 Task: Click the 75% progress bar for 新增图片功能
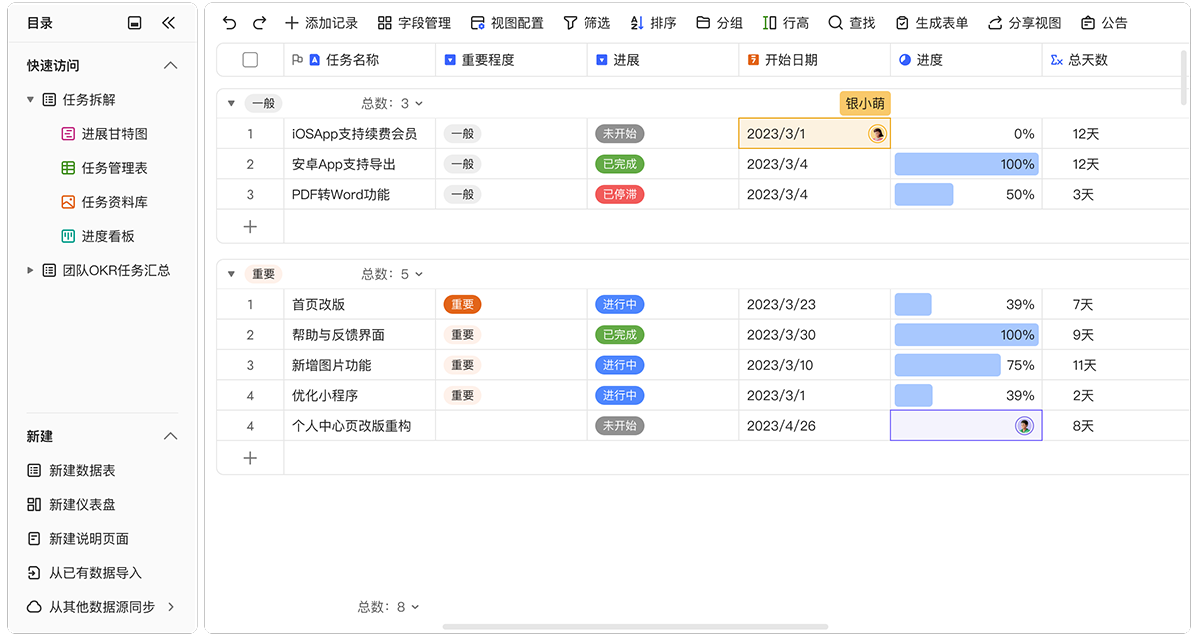click(947, 365)
